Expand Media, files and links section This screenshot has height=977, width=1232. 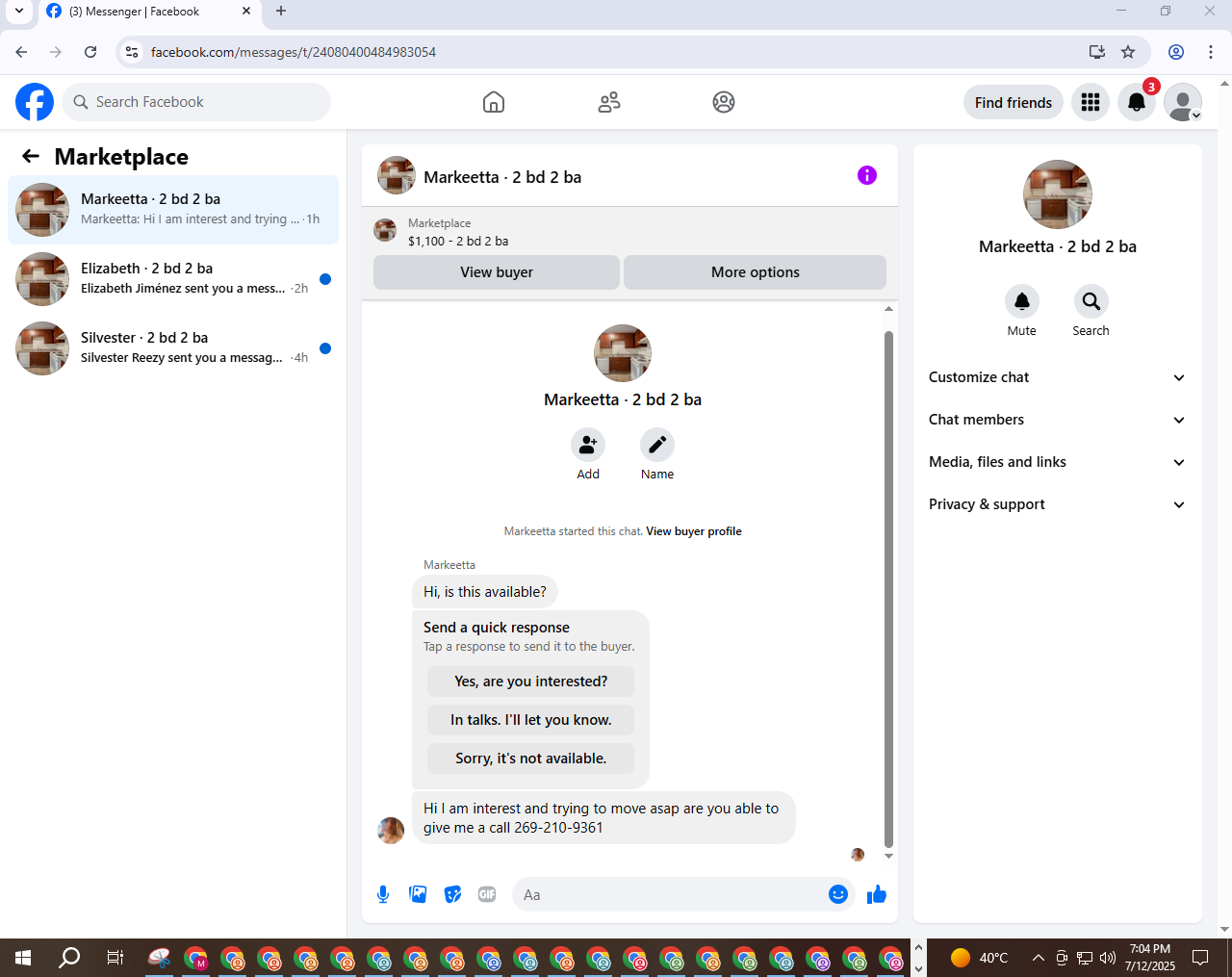(x=1058, y=462)
